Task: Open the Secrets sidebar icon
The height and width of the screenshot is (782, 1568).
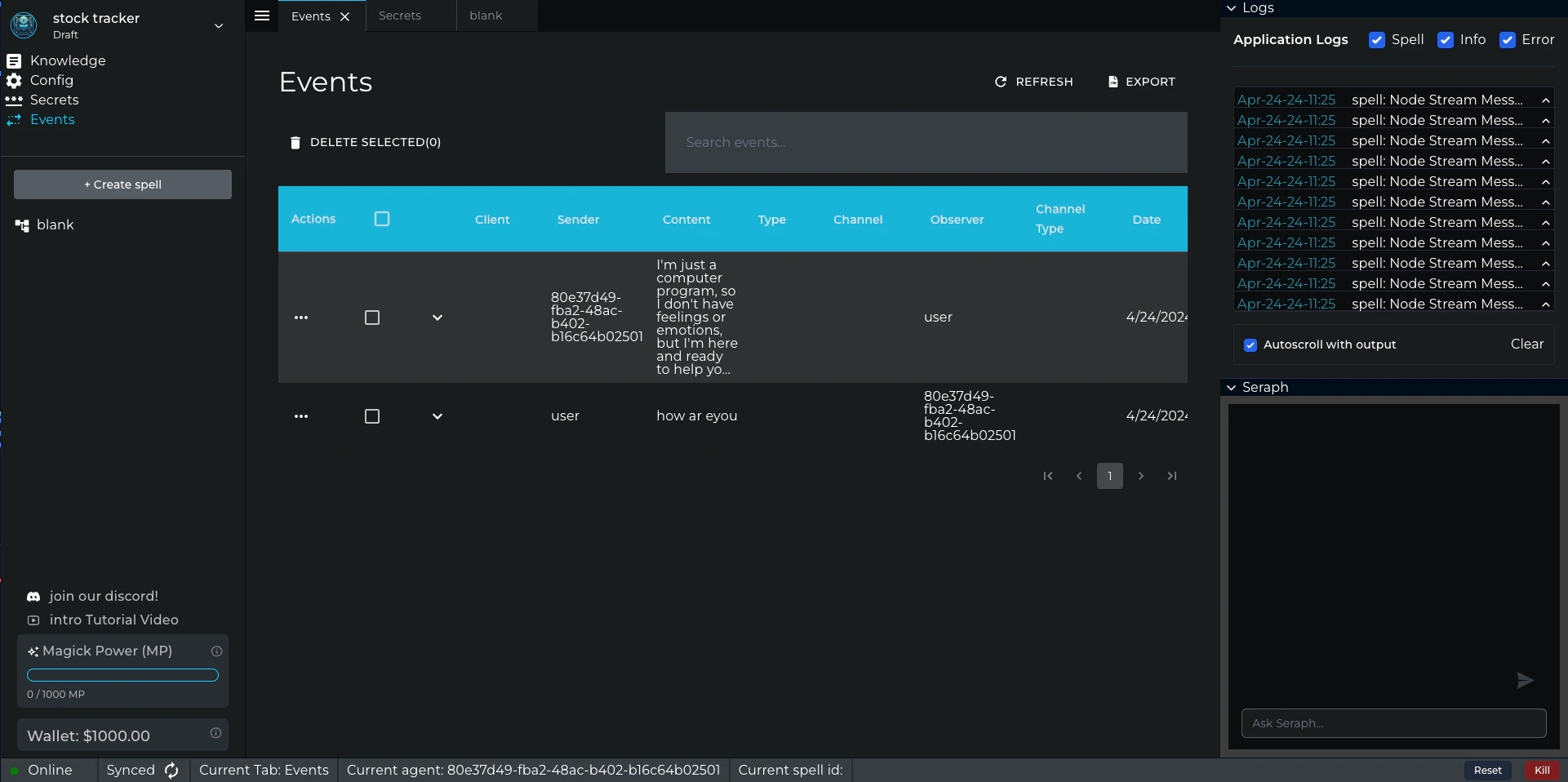Action: [14, 100]
